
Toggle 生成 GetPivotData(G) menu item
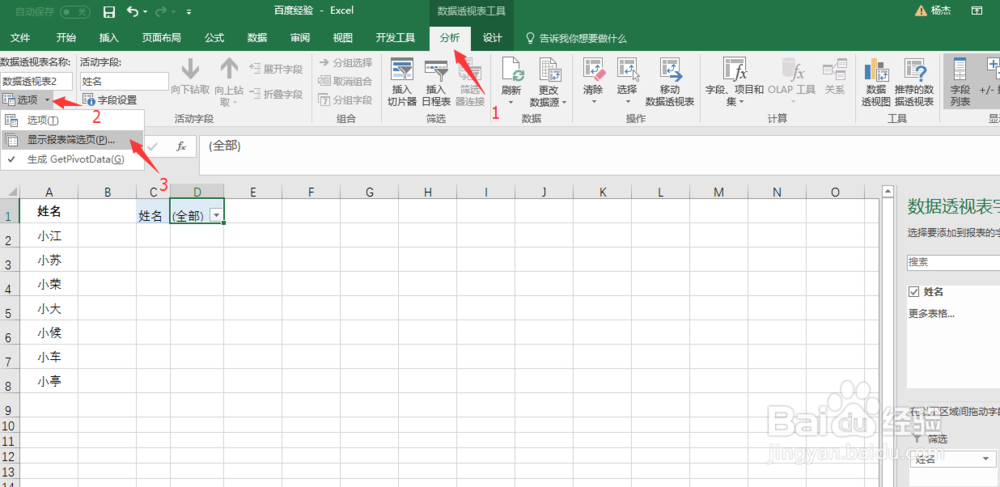(x=72, y=159)
